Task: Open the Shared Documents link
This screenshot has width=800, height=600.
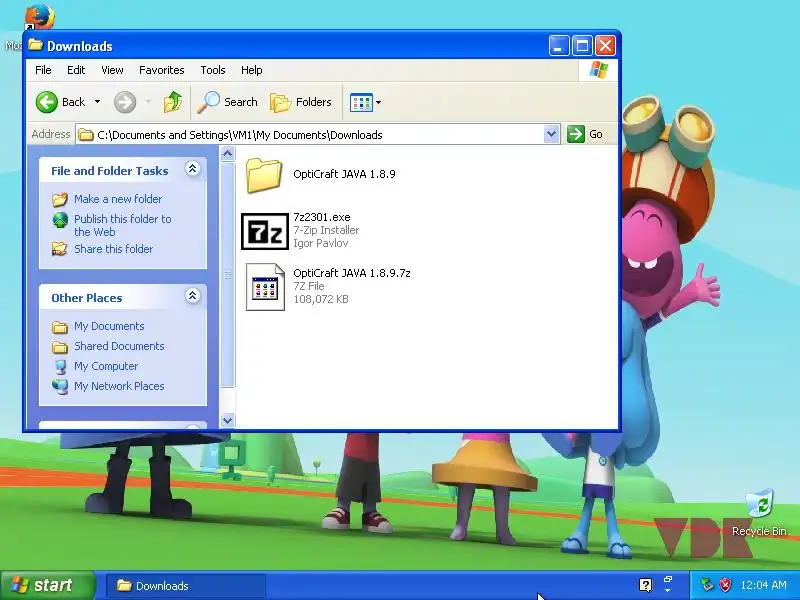Action: point(119,346)
